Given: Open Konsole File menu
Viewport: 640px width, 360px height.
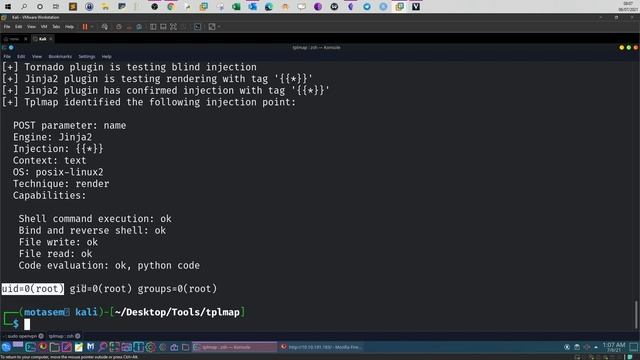Looking at the screenshot, I should point(7,56).
